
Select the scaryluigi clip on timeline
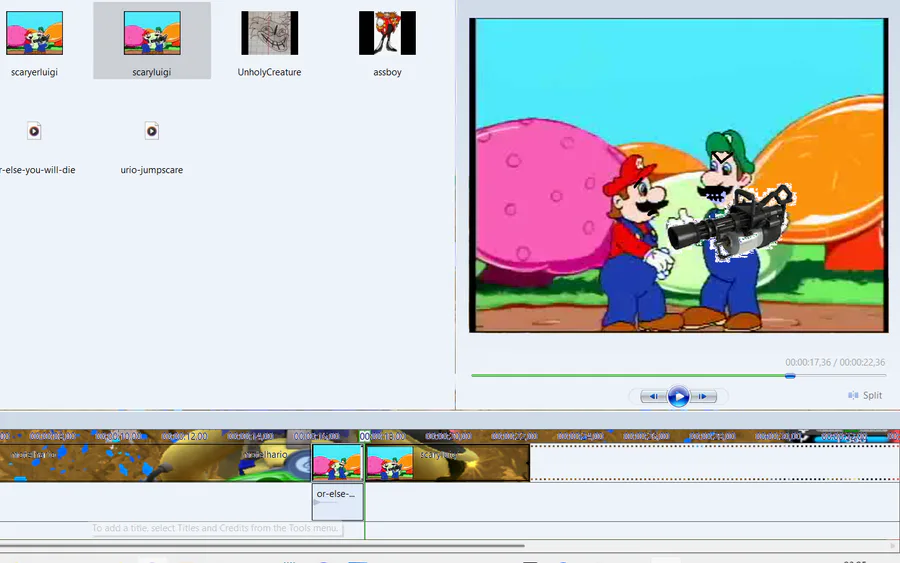click(447, 463)
